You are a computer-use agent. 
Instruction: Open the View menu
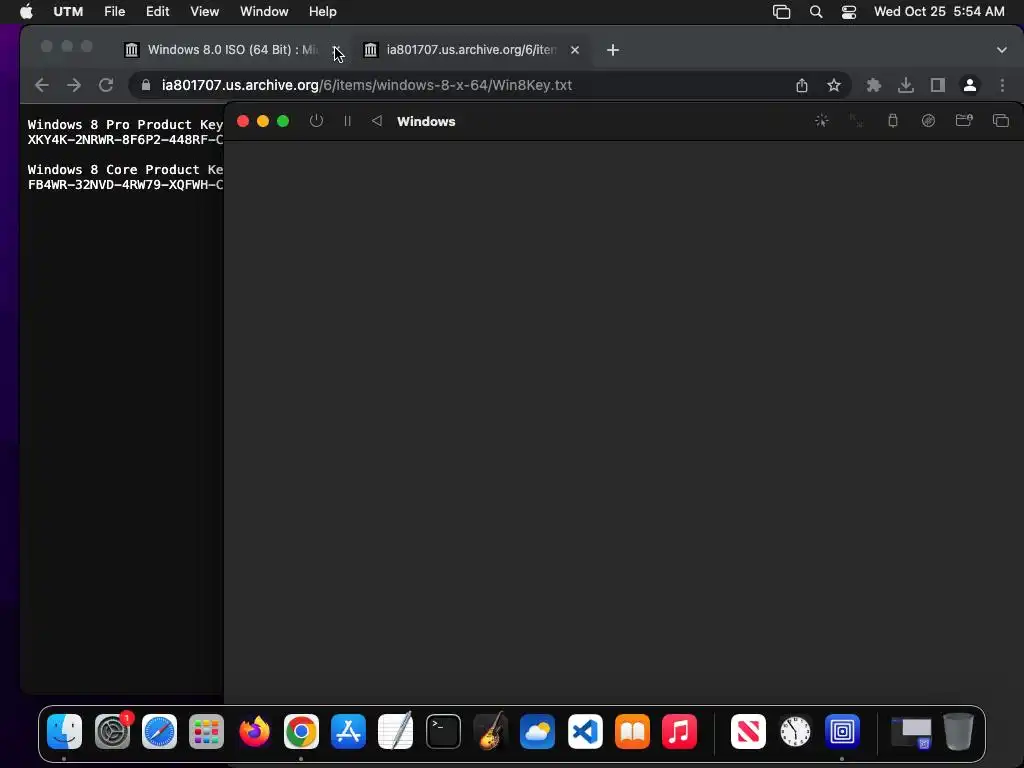coord(204,11)
